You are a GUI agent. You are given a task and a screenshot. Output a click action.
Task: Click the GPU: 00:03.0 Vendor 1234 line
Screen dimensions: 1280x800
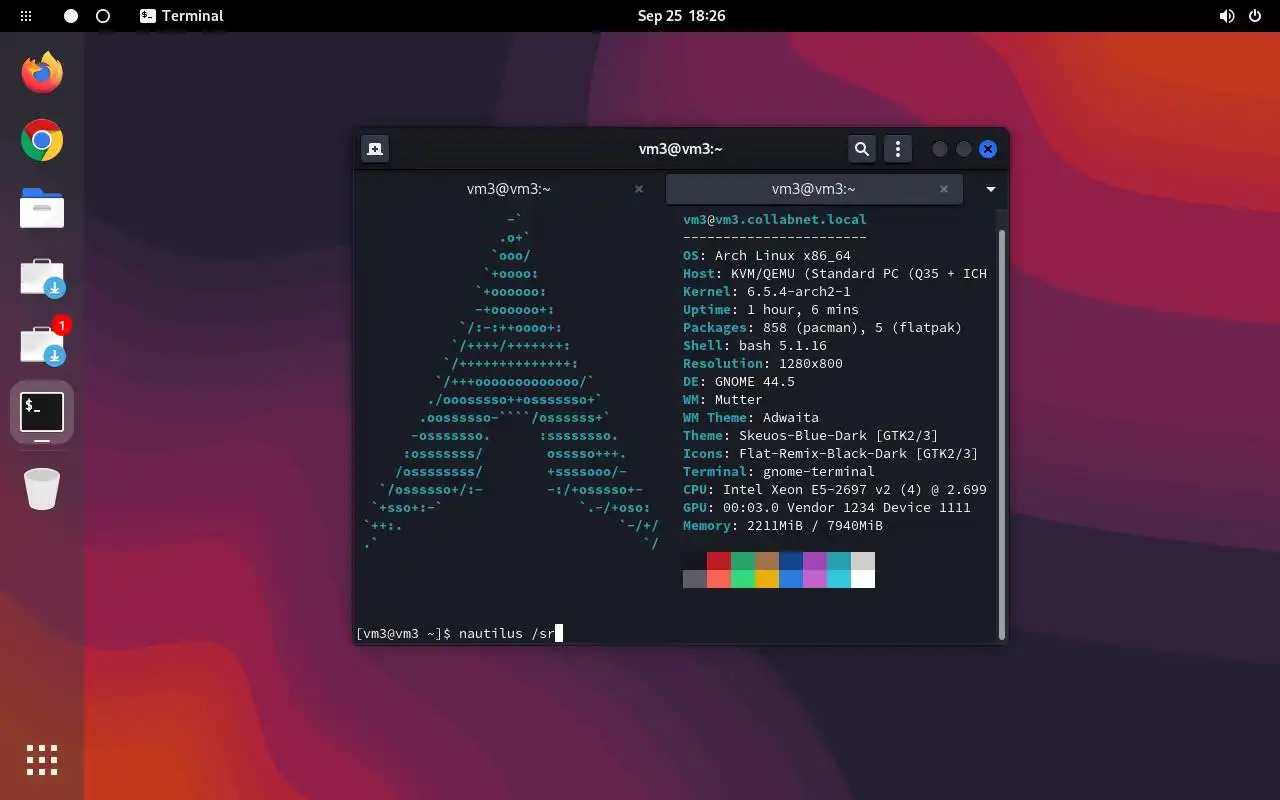point(827,508)
